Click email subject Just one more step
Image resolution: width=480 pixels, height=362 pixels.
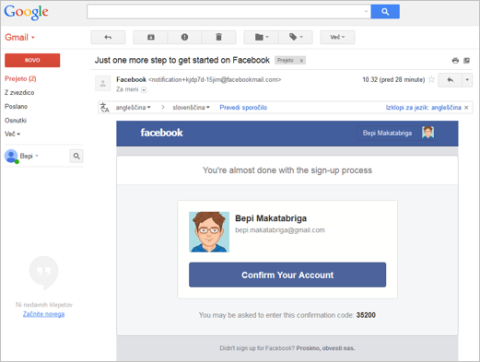(182, 60)
